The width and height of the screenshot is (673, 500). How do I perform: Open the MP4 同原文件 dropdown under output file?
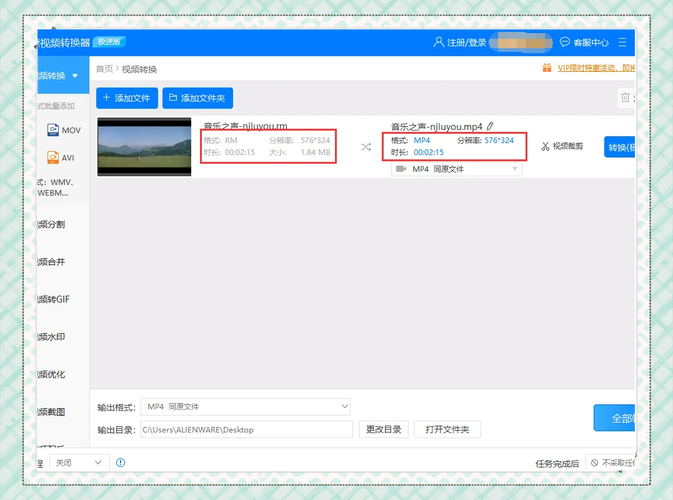[456, 169]
